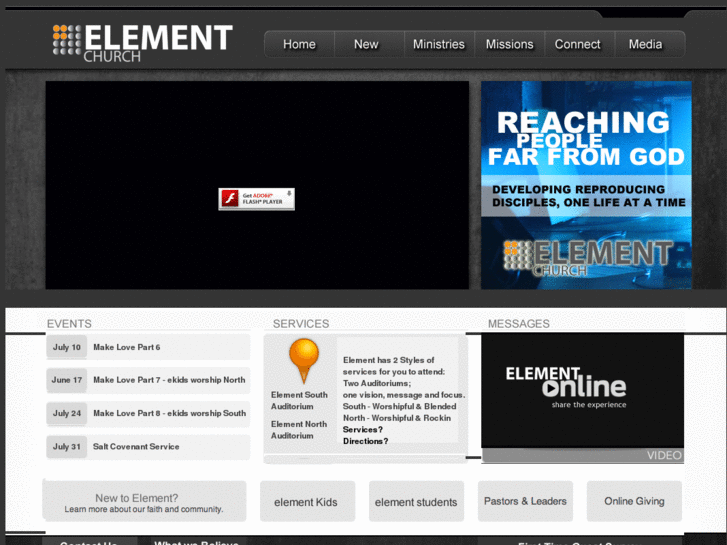Viewport: 727px width, 545px height.
Task: Go to the Connect menu item
Action: click(x=577, y=44)
